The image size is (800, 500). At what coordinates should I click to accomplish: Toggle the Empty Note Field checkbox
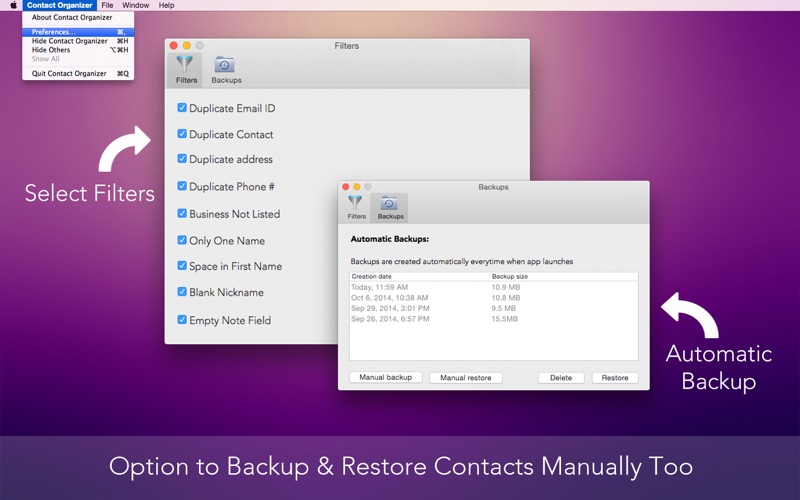coord(182,320)
